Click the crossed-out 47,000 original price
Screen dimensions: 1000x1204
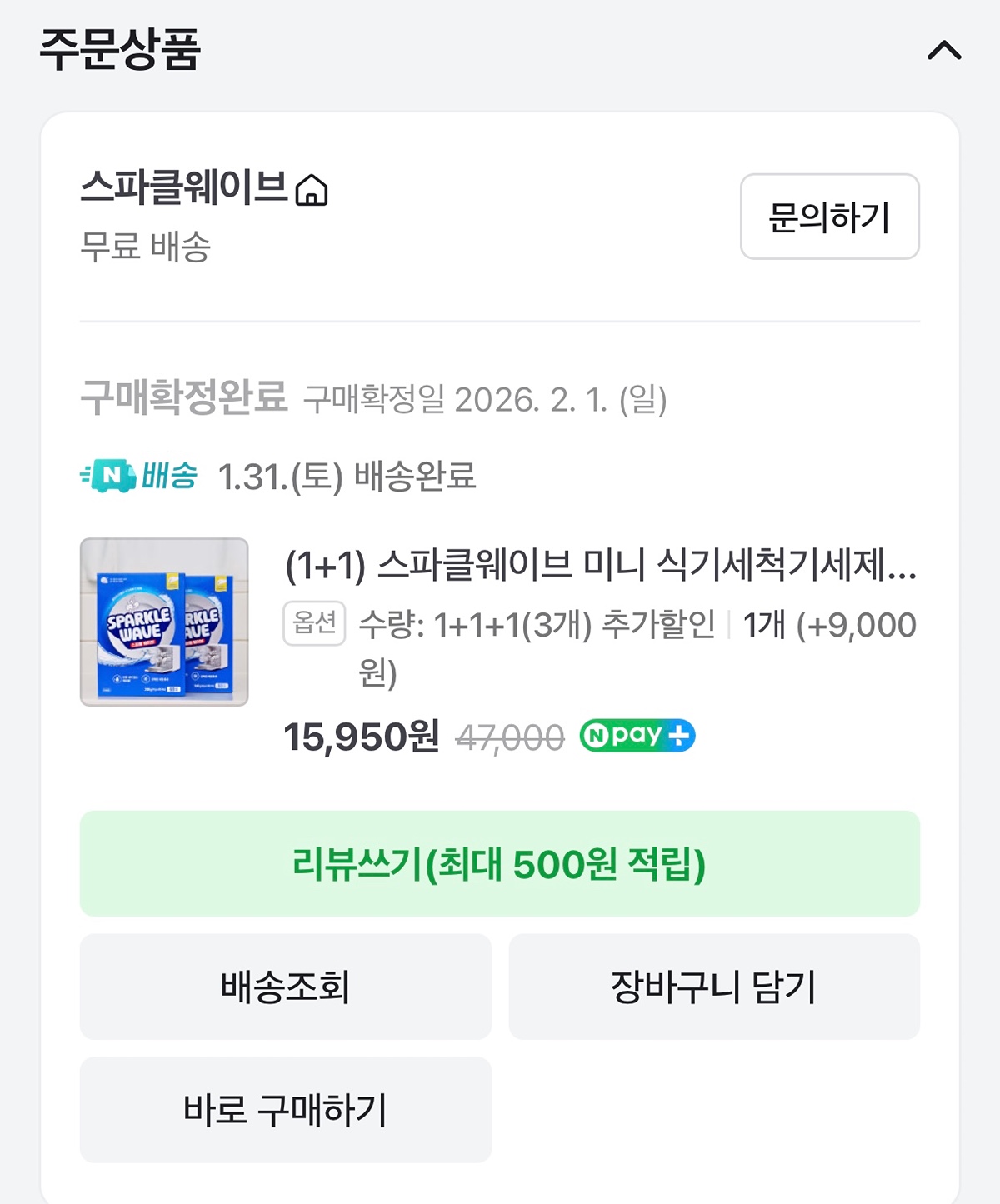[x=510, y=737]
